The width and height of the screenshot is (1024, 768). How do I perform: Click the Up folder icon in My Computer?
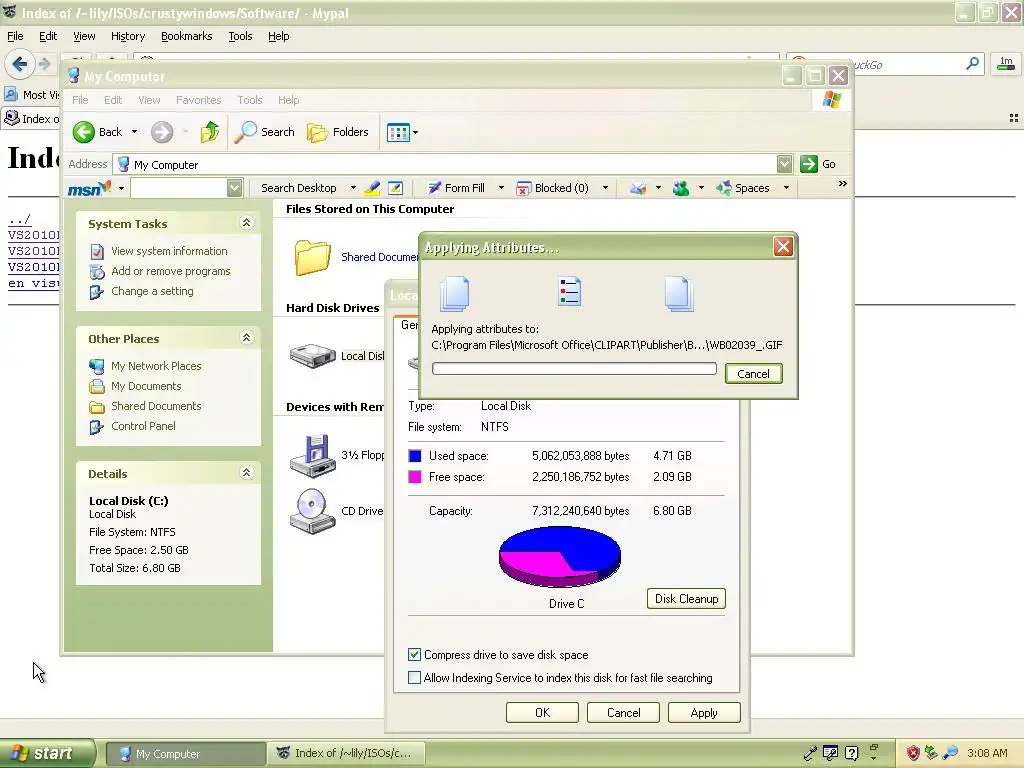pyautogui.click(x=210, y=132)
